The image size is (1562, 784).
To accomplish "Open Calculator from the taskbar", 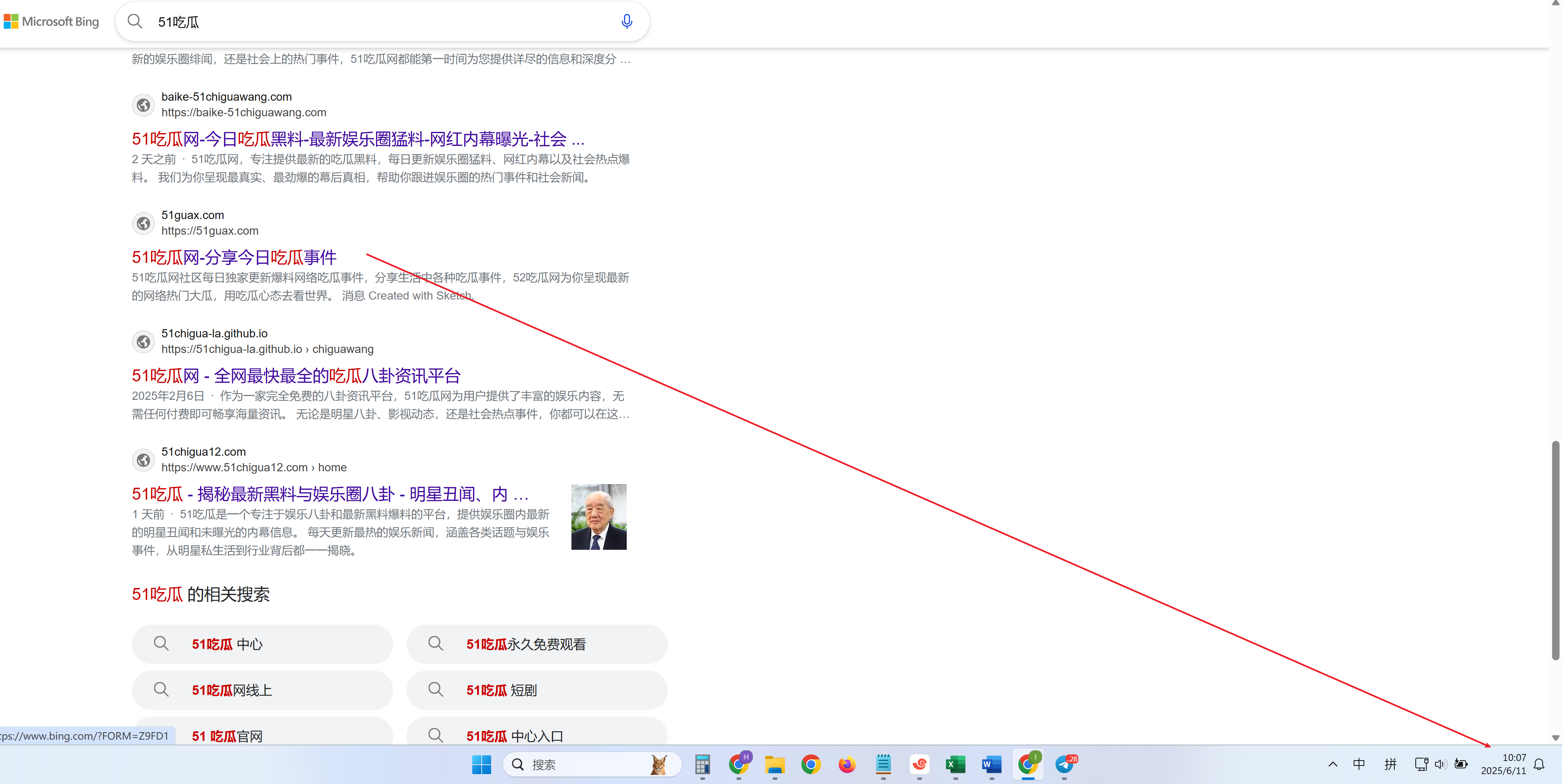I will click(702, 765).
